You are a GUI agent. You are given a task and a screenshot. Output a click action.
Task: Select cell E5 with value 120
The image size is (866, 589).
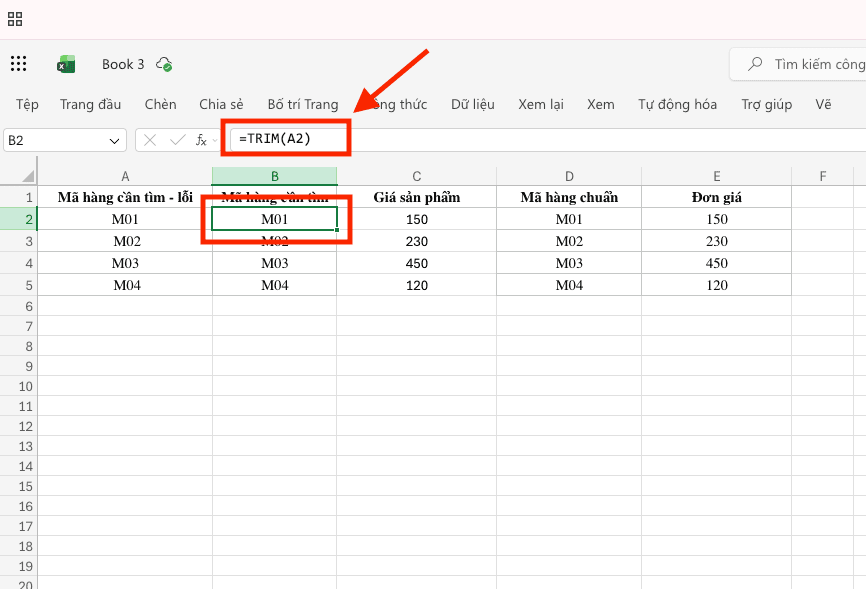pos(717,285)
